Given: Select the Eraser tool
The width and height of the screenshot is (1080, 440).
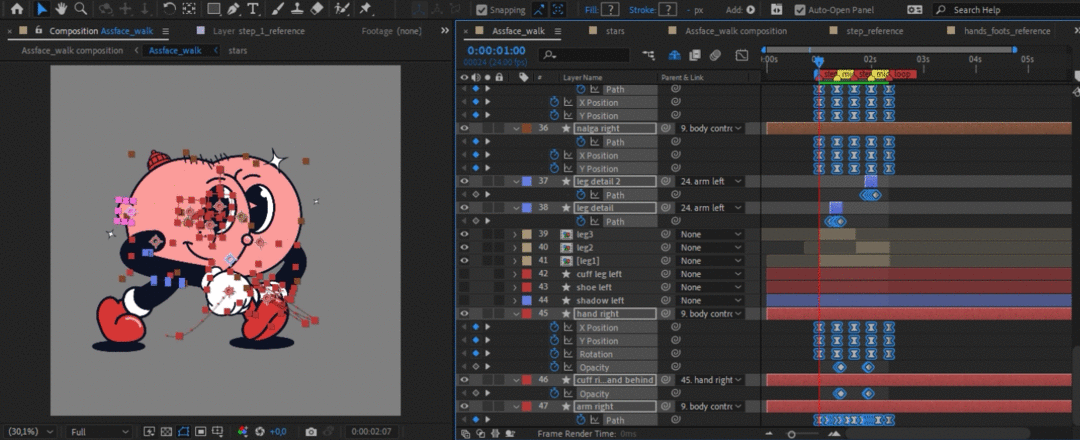Looking at the screenshot, I should click(x=316, y=10).
